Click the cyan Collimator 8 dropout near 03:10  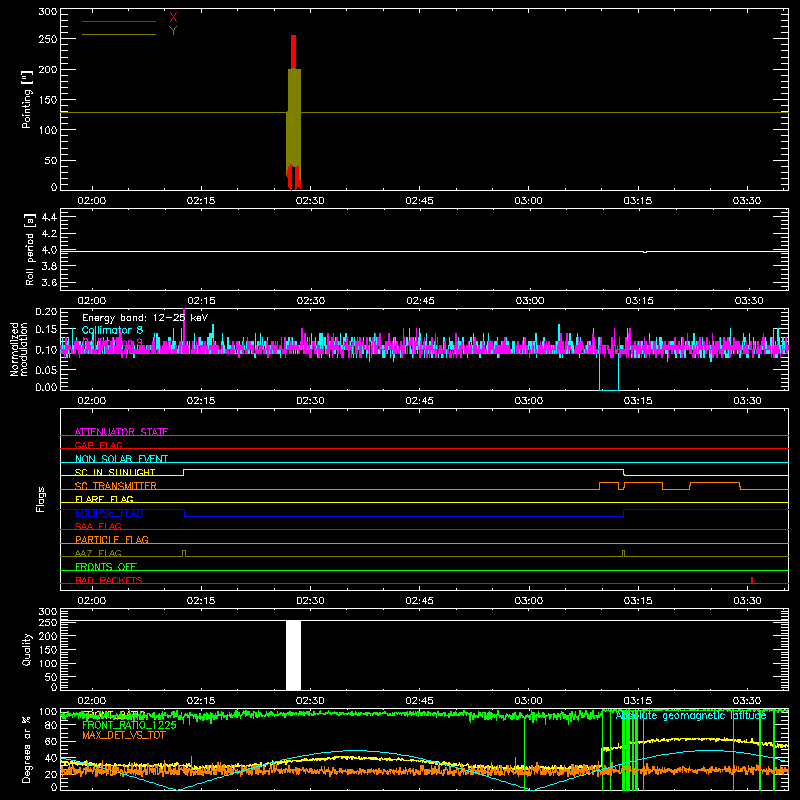click(x=609, y=371)
